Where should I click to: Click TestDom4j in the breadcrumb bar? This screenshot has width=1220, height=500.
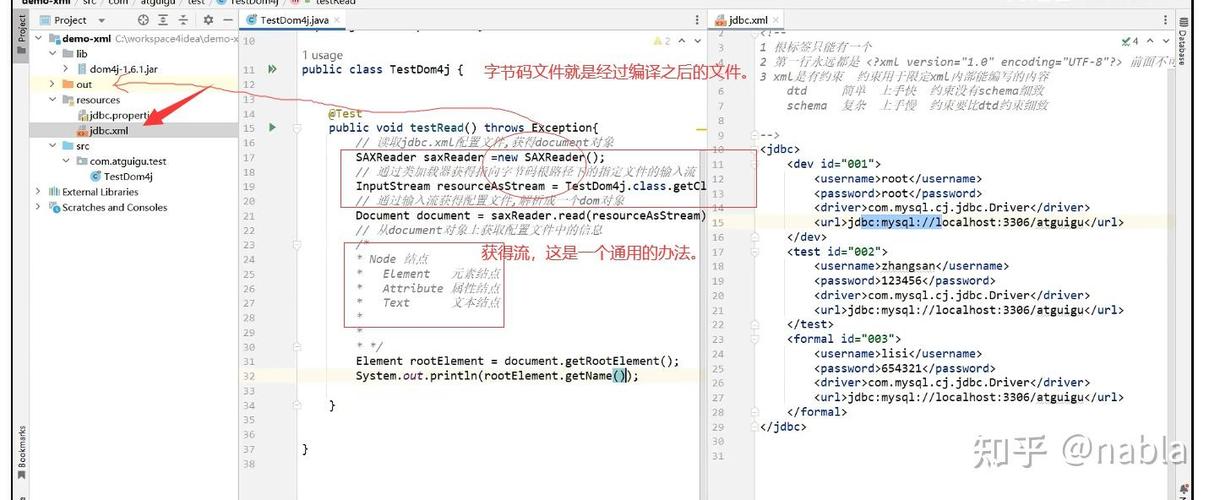pos(256,3)
